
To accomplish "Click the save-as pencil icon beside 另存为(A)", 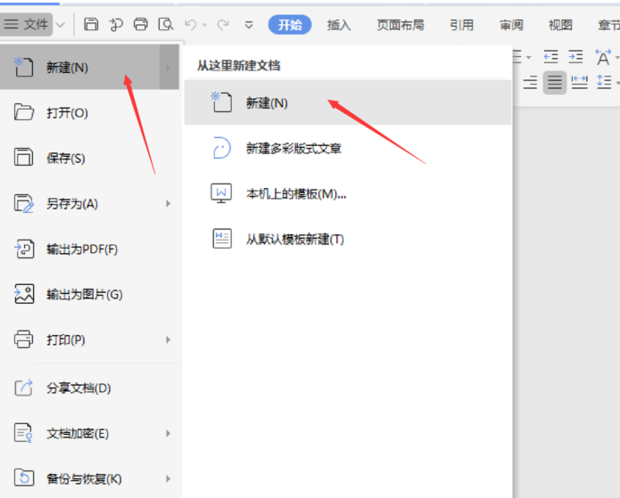I will pyautogui.click(x=24, y=203).
